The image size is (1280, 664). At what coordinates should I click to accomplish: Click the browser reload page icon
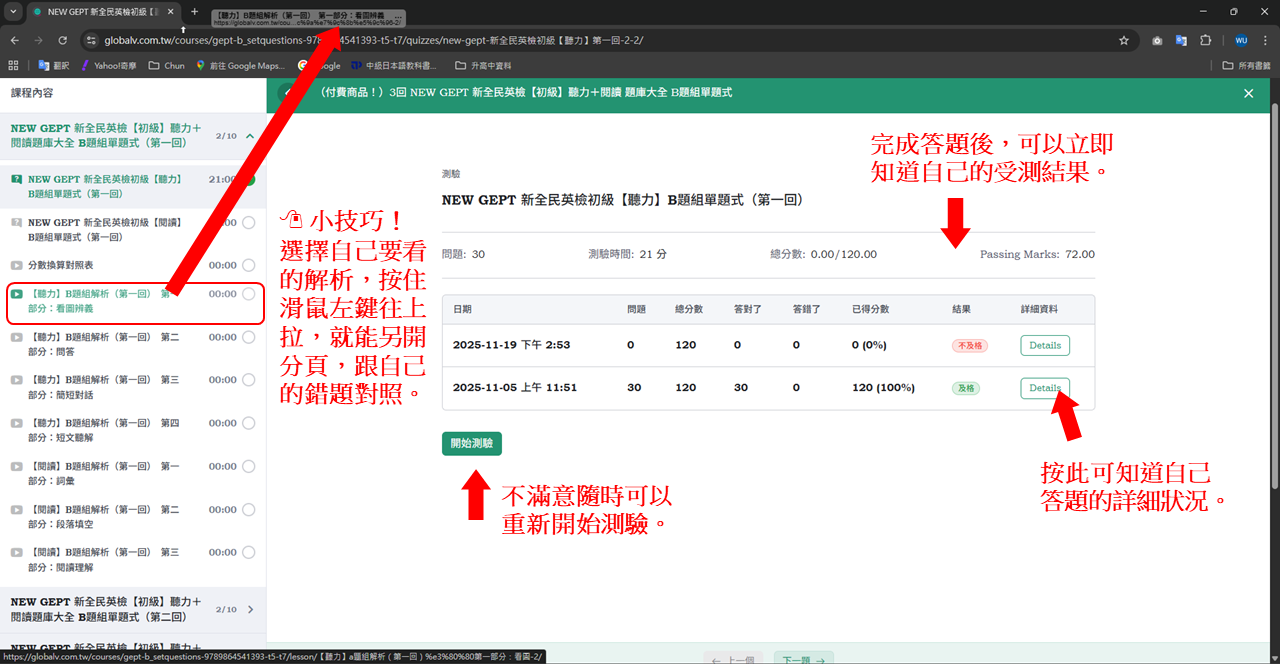tap(63, 40)
